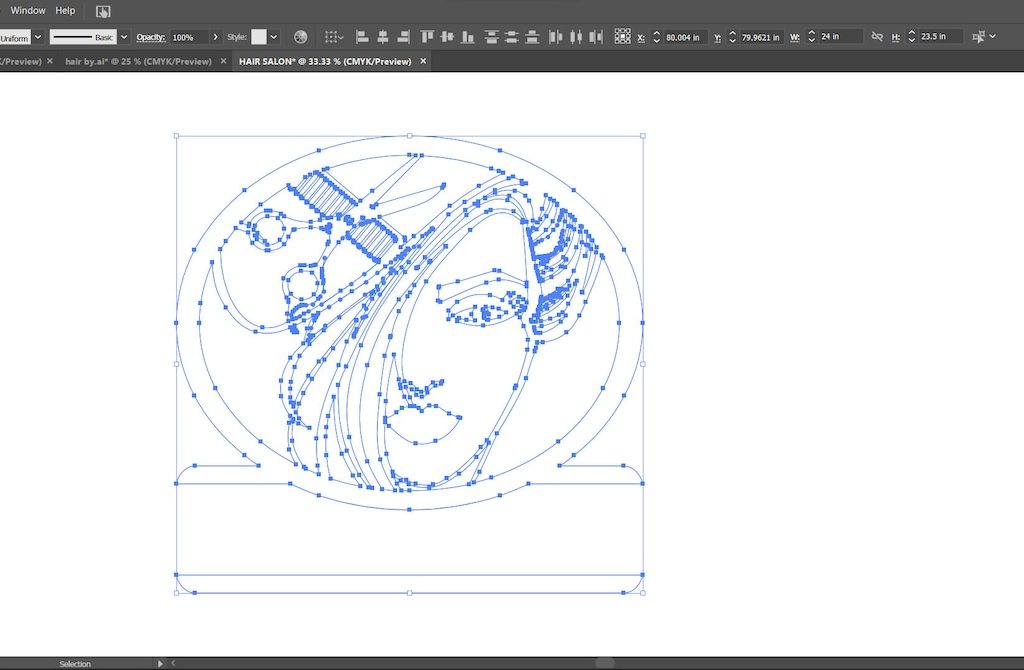Toggle constrain width and height proportions link

click(877, 37)
